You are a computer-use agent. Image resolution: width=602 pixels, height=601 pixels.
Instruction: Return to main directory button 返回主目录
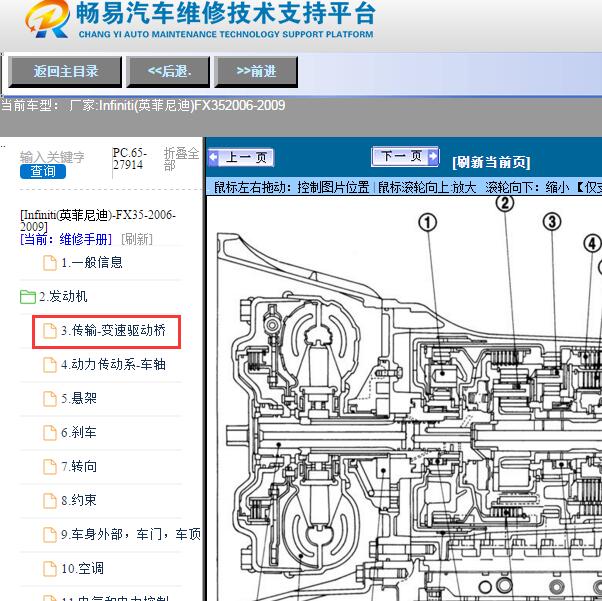point(65,72)
